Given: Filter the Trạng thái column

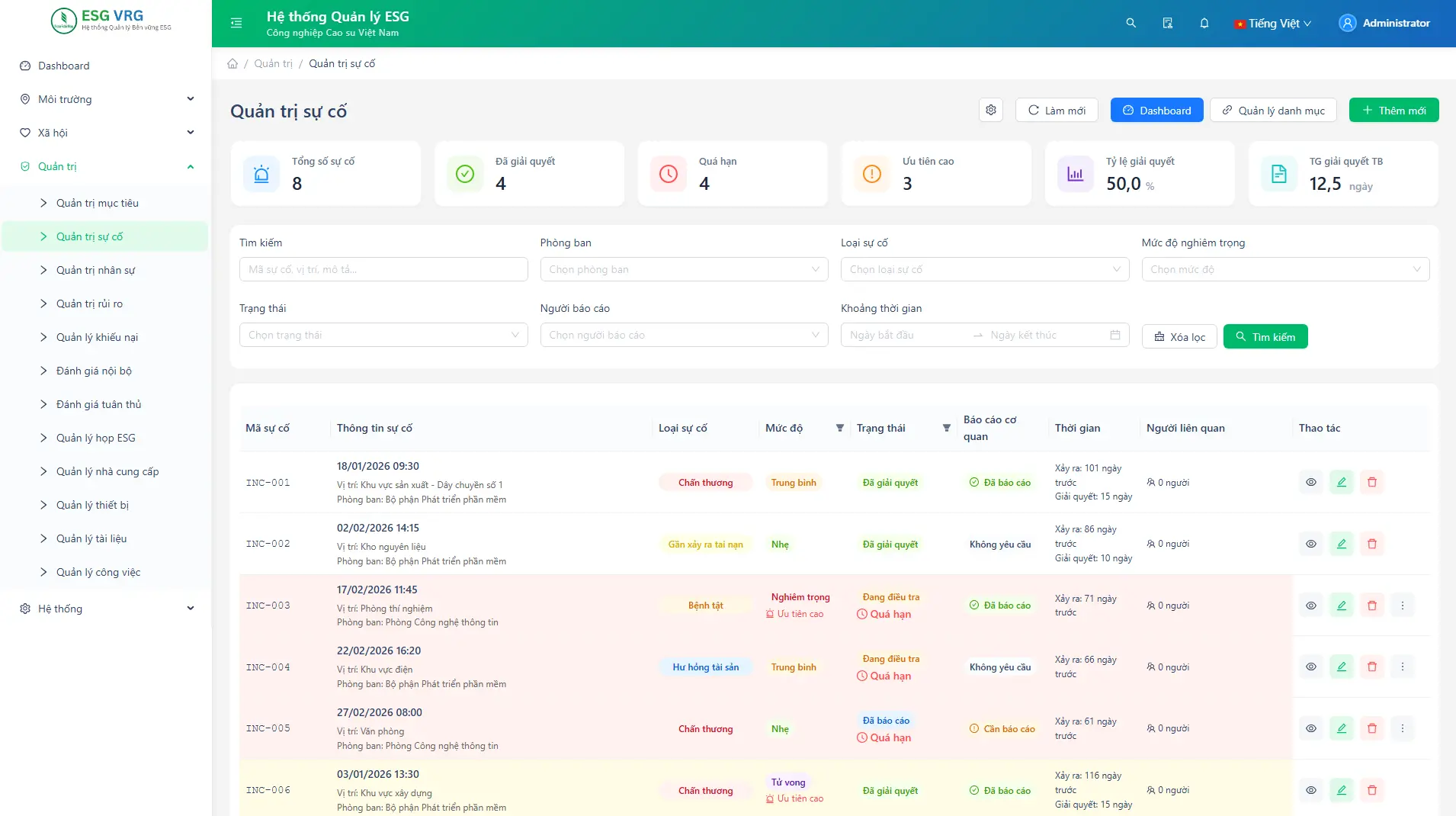Looking at the screenshot, I should pos(947,428).
